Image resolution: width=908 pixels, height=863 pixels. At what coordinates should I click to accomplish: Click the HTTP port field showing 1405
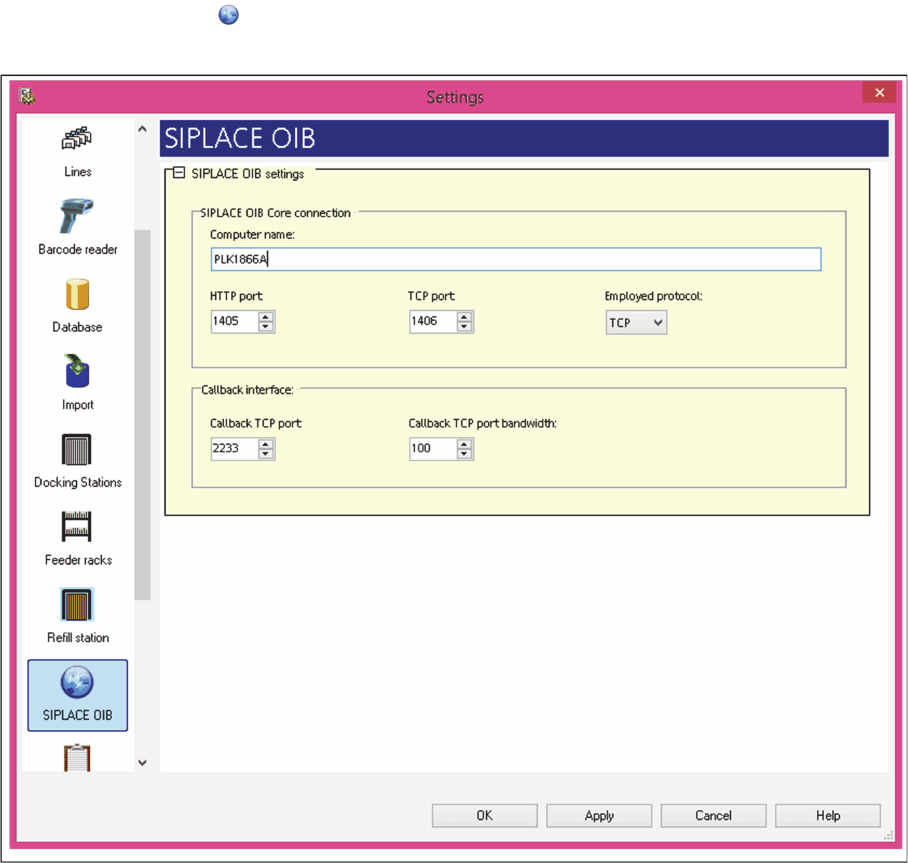click(235, 321)
